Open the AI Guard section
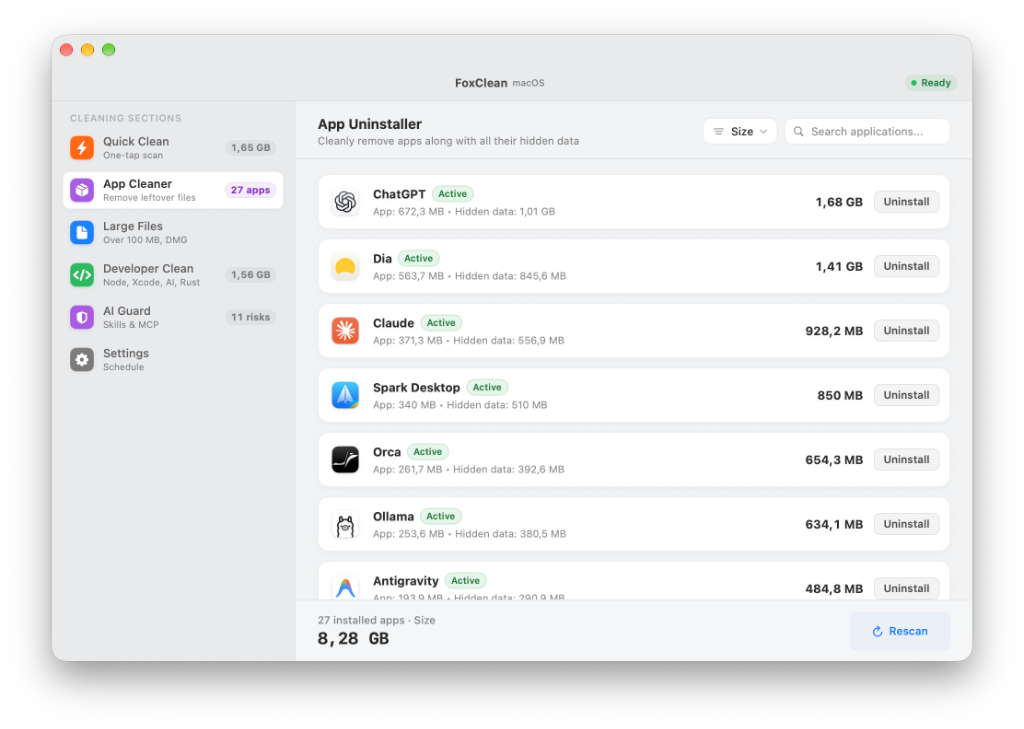This screenshot has width=1024, height=729. coord(173,317)
